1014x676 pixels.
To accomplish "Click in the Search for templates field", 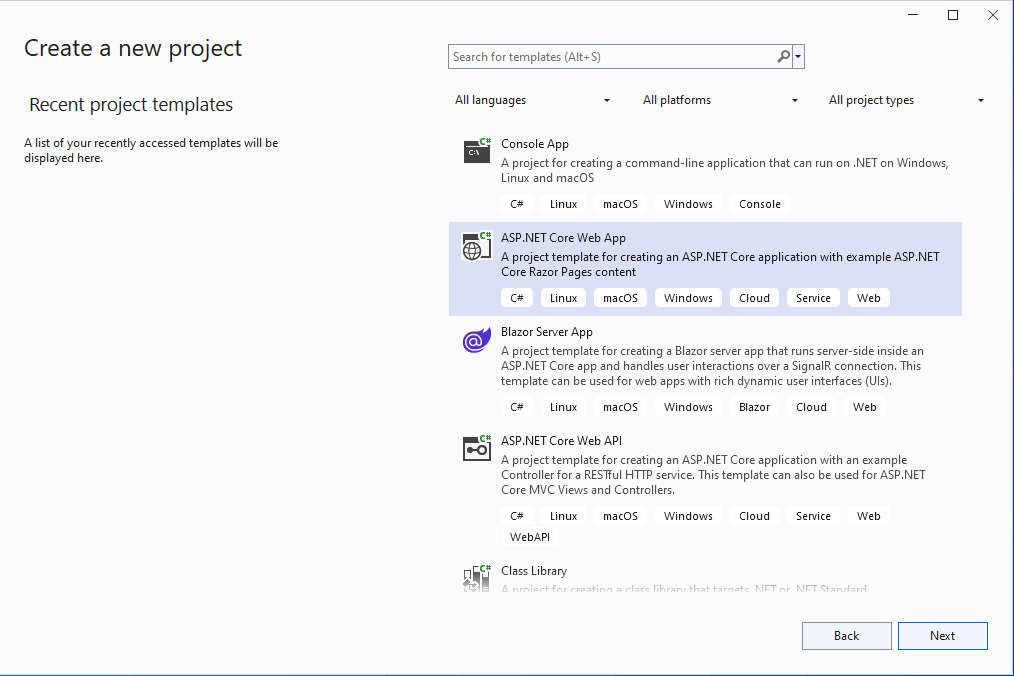I will [612, 57].
